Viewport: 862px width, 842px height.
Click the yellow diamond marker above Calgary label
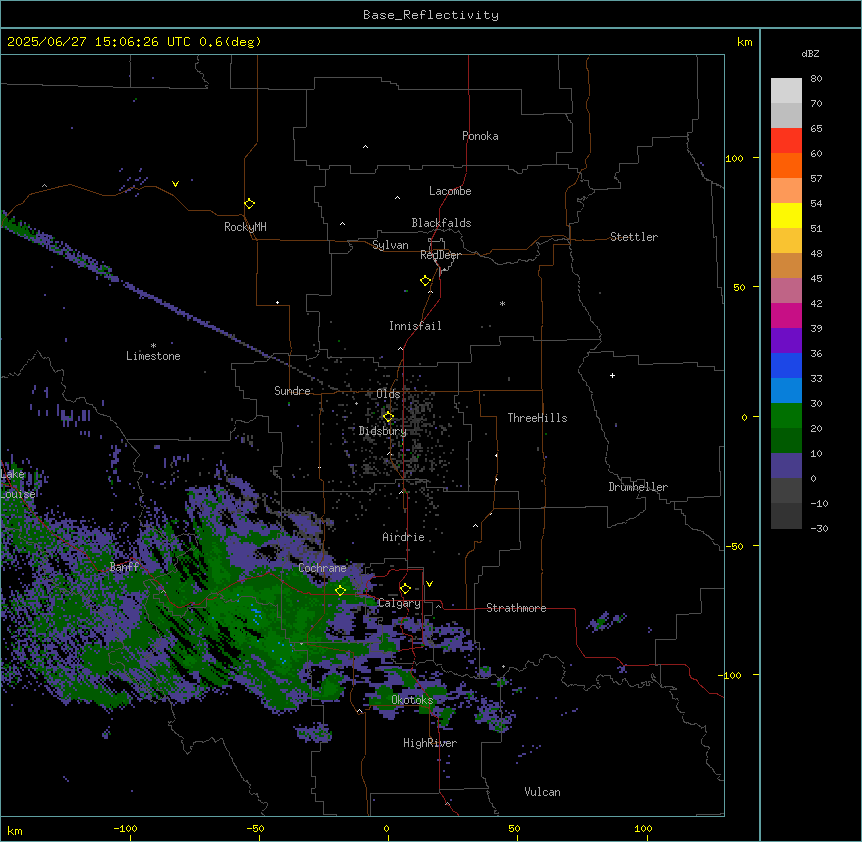tap(405, 589)
